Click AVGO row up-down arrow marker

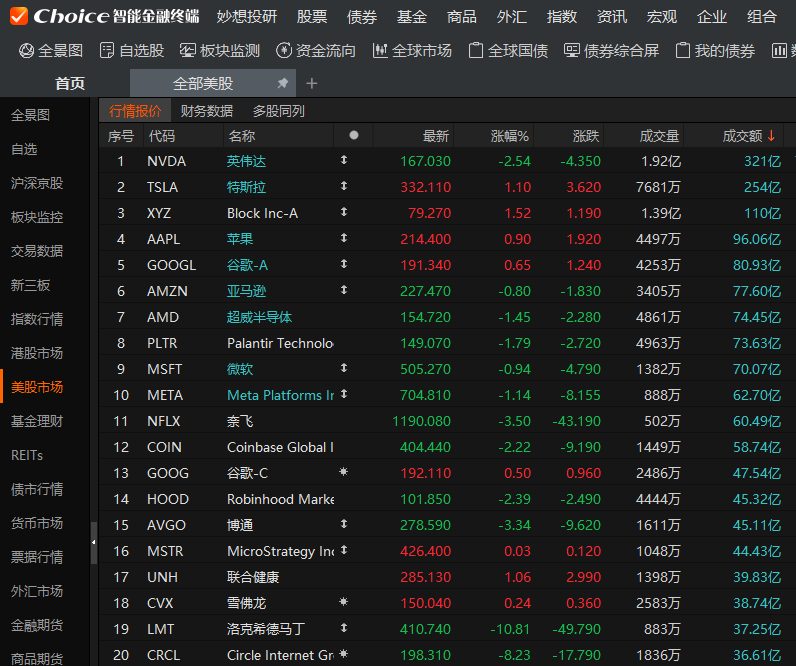344,523
